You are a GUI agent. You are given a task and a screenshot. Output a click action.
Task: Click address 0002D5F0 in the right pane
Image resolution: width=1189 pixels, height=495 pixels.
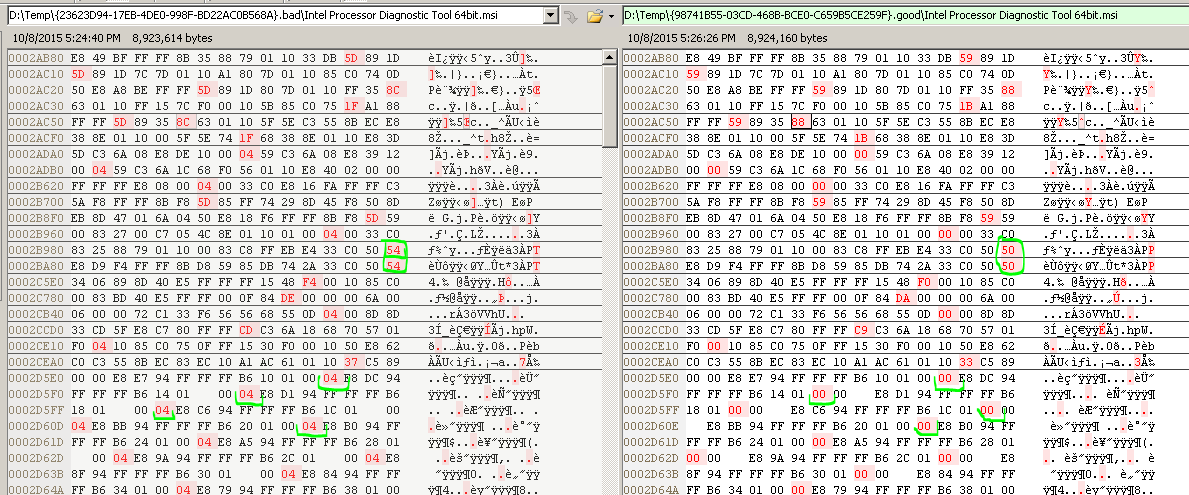[x=649, y=394]
